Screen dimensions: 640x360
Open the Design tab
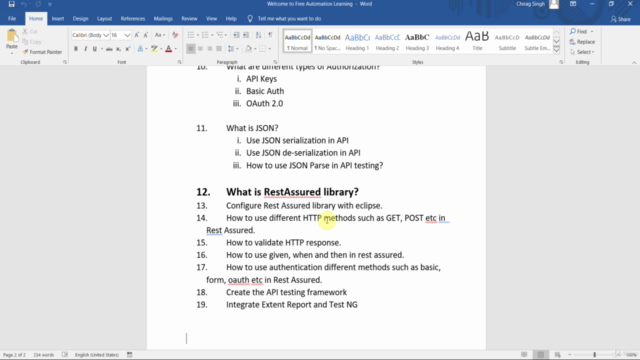tap(80, 19)
